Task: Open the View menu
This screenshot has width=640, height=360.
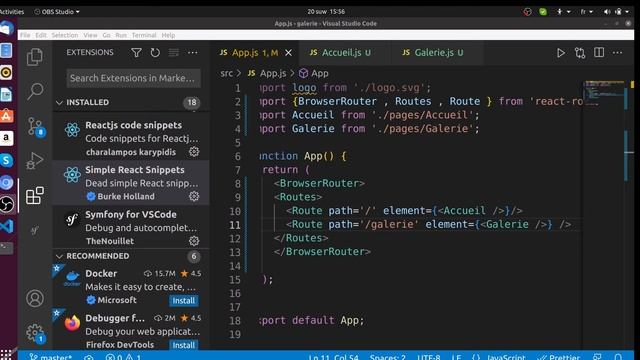Action: coord(90,35)
